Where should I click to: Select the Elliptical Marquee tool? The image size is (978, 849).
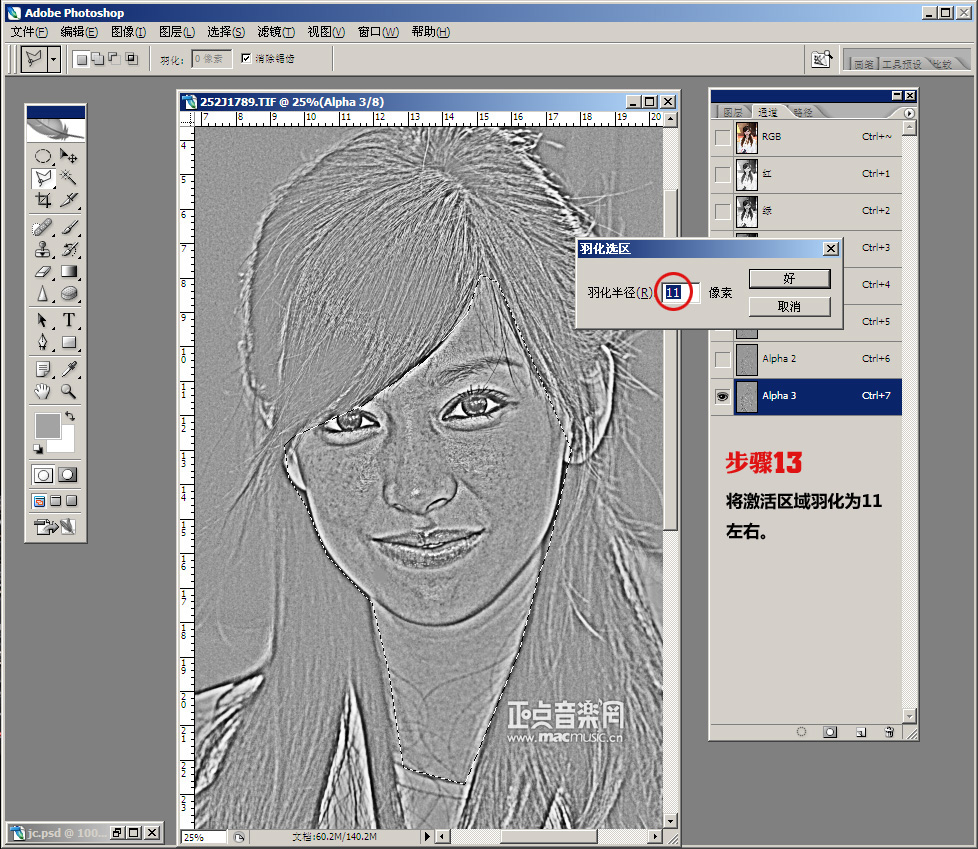click(43, 156)
